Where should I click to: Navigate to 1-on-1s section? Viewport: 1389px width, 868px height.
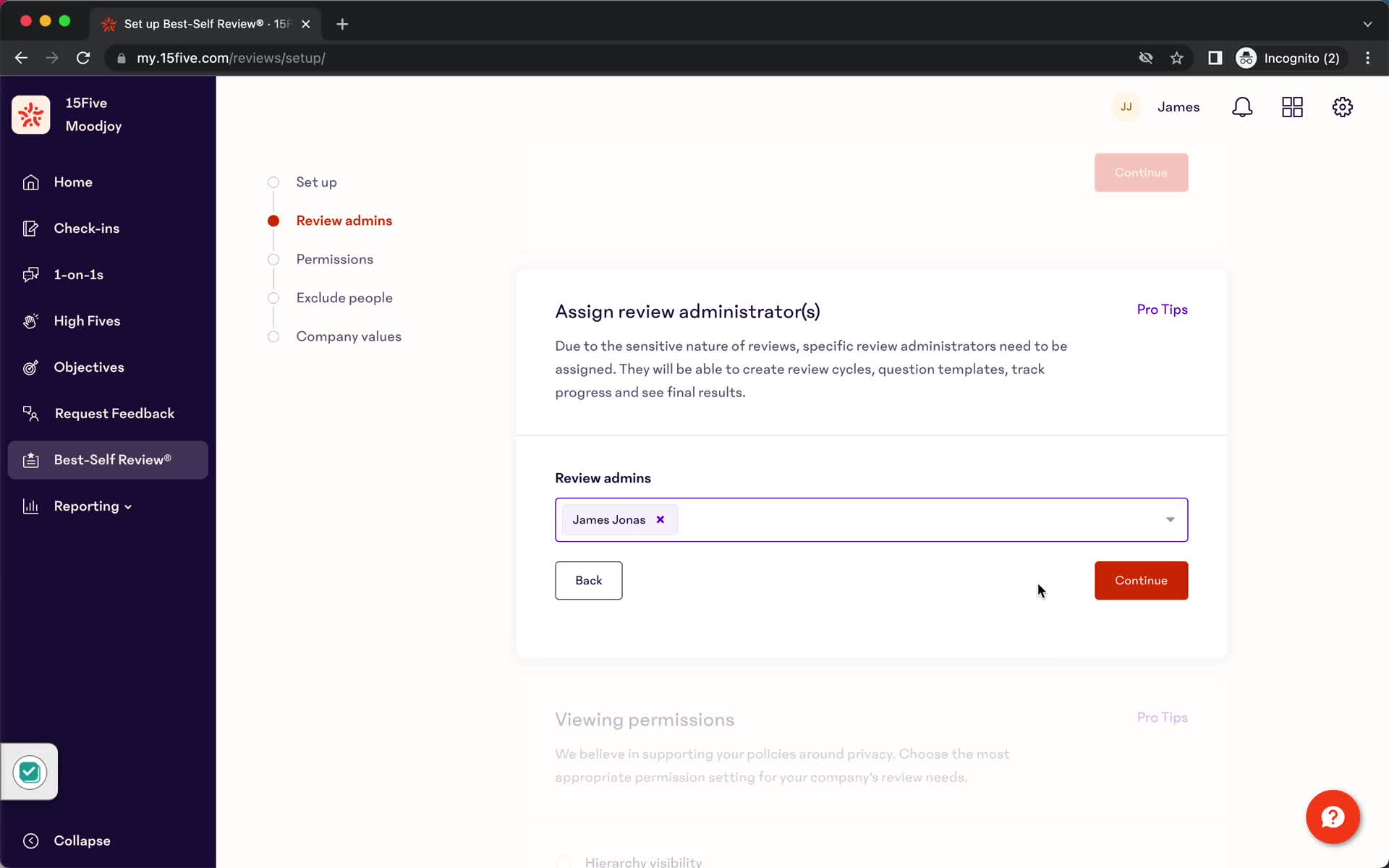point(79,274)
